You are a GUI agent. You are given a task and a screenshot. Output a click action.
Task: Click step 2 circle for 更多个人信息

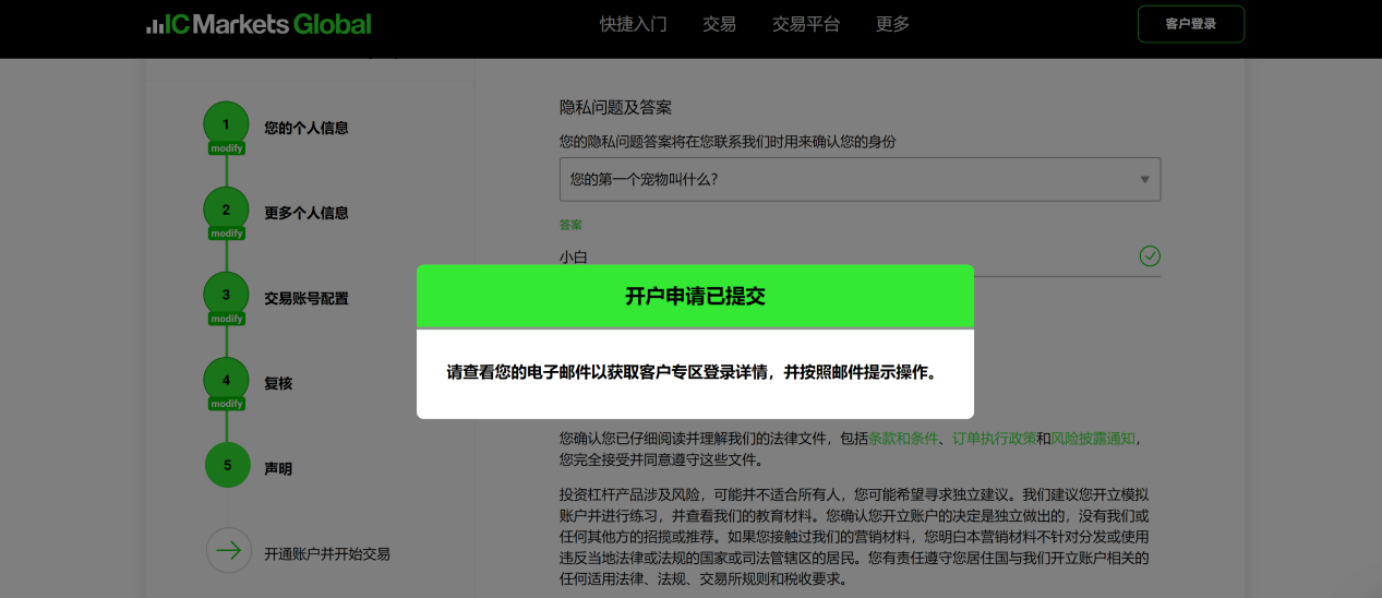[226, 210]
